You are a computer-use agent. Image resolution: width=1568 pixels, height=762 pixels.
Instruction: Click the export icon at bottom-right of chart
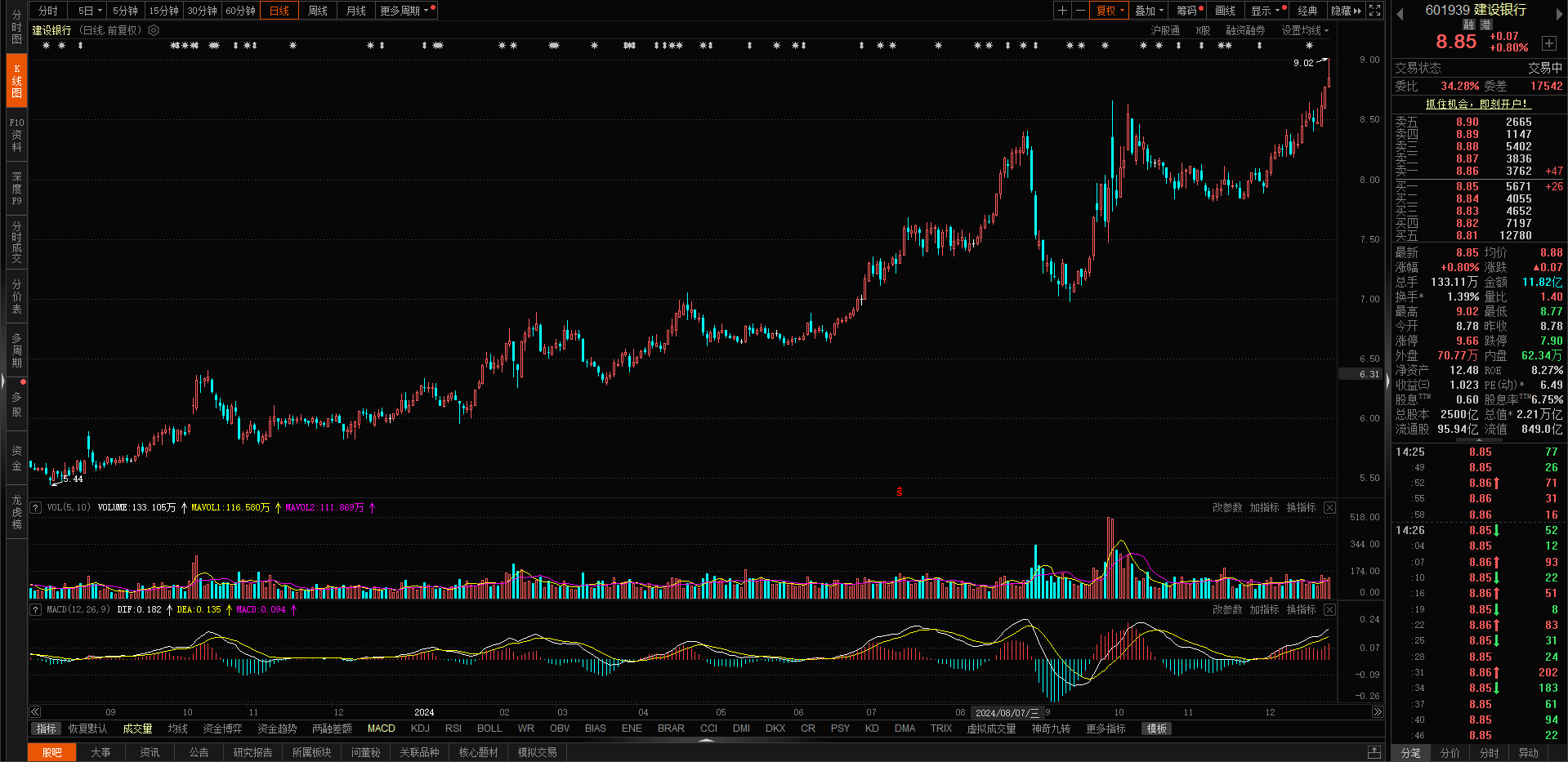pos(1374,752)
